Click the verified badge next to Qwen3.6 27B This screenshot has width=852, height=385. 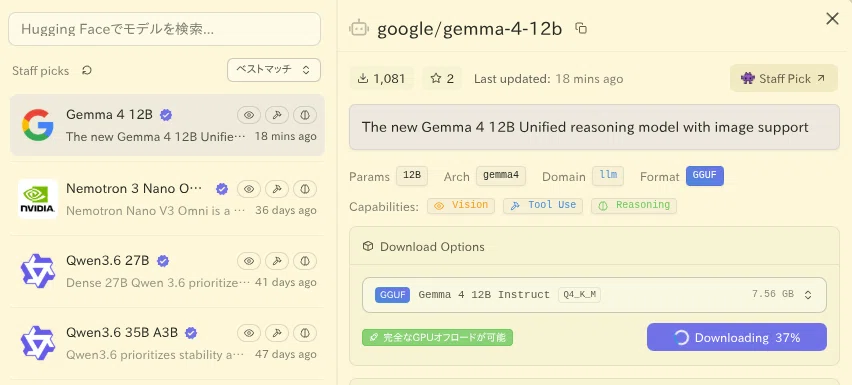point(163,261)
